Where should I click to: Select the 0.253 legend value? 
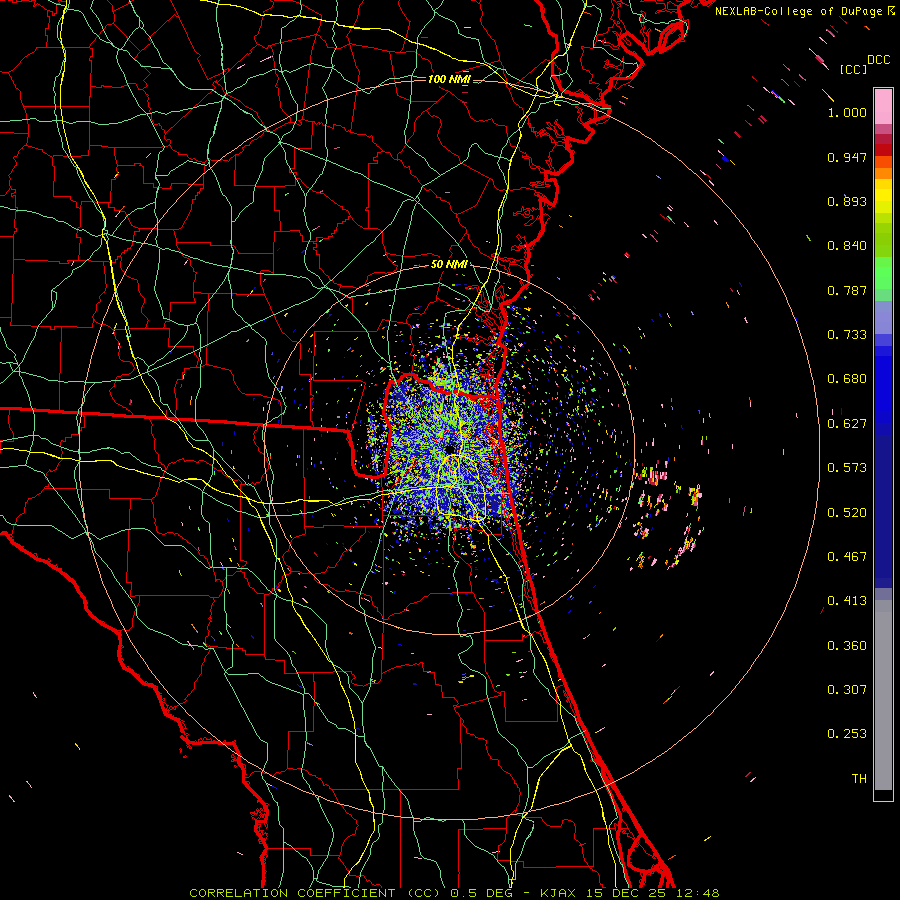847,734
